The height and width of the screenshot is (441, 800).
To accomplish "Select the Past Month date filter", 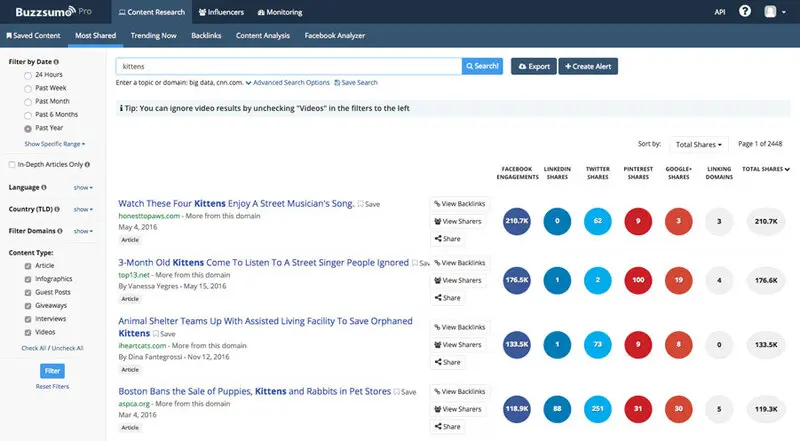I will [x=28, y=102].
